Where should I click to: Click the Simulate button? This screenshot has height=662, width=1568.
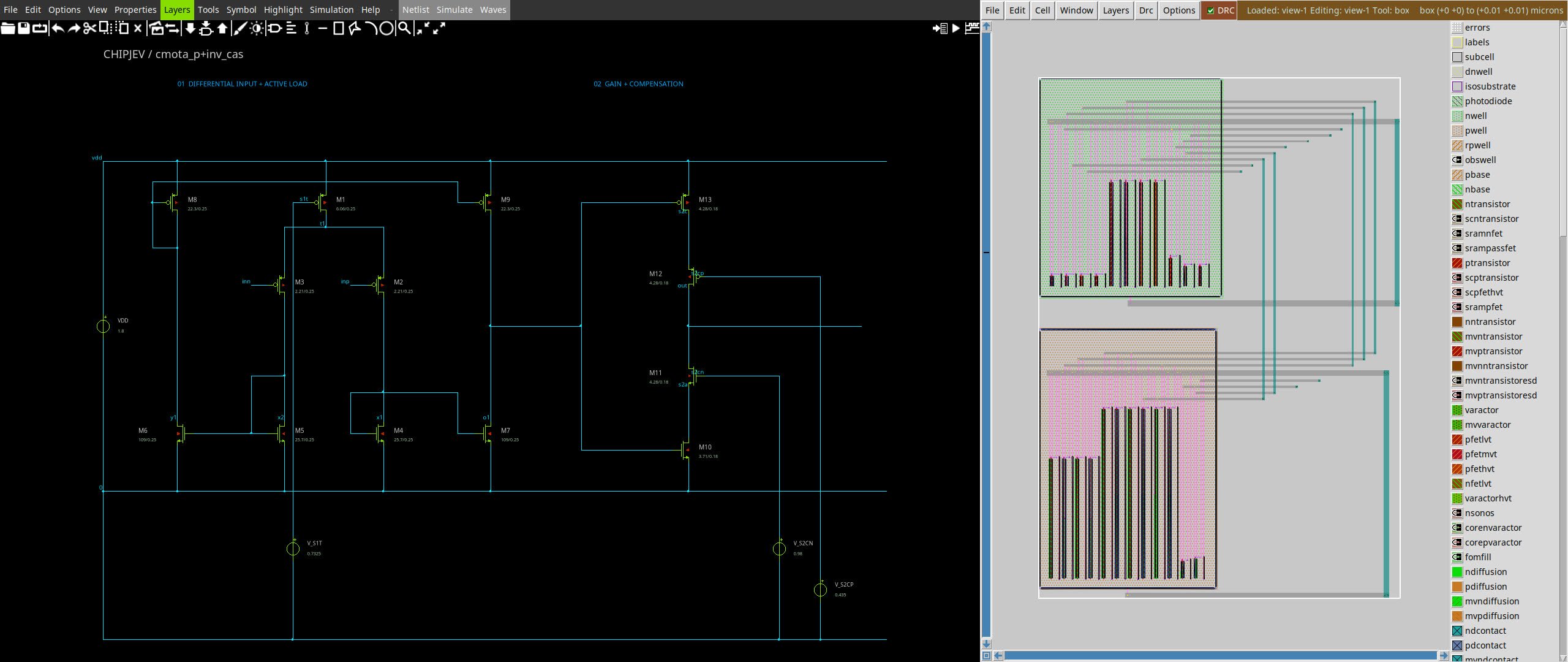[454, 10]
